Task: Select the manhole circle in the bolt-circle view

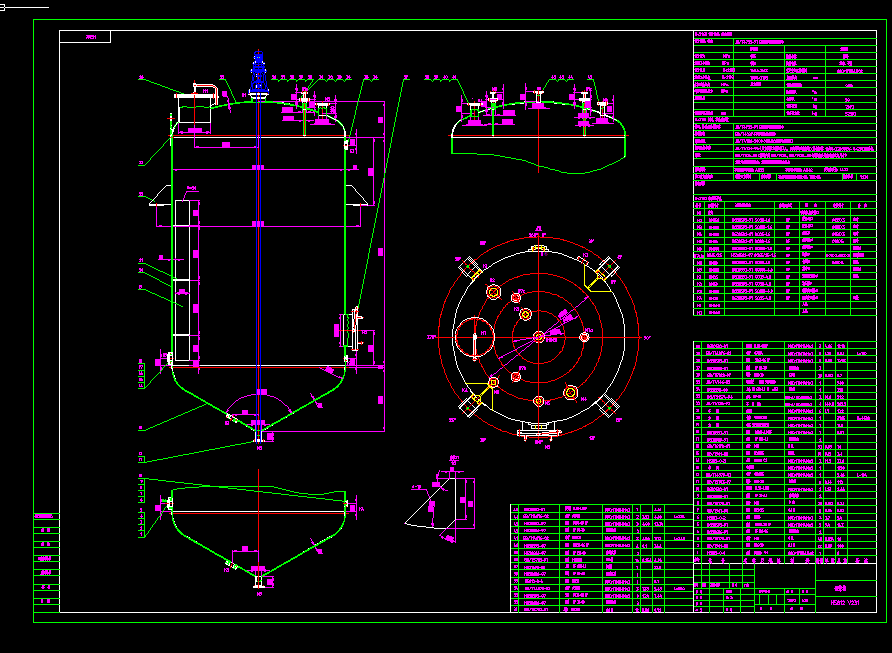Action: (x=474, y=338)
